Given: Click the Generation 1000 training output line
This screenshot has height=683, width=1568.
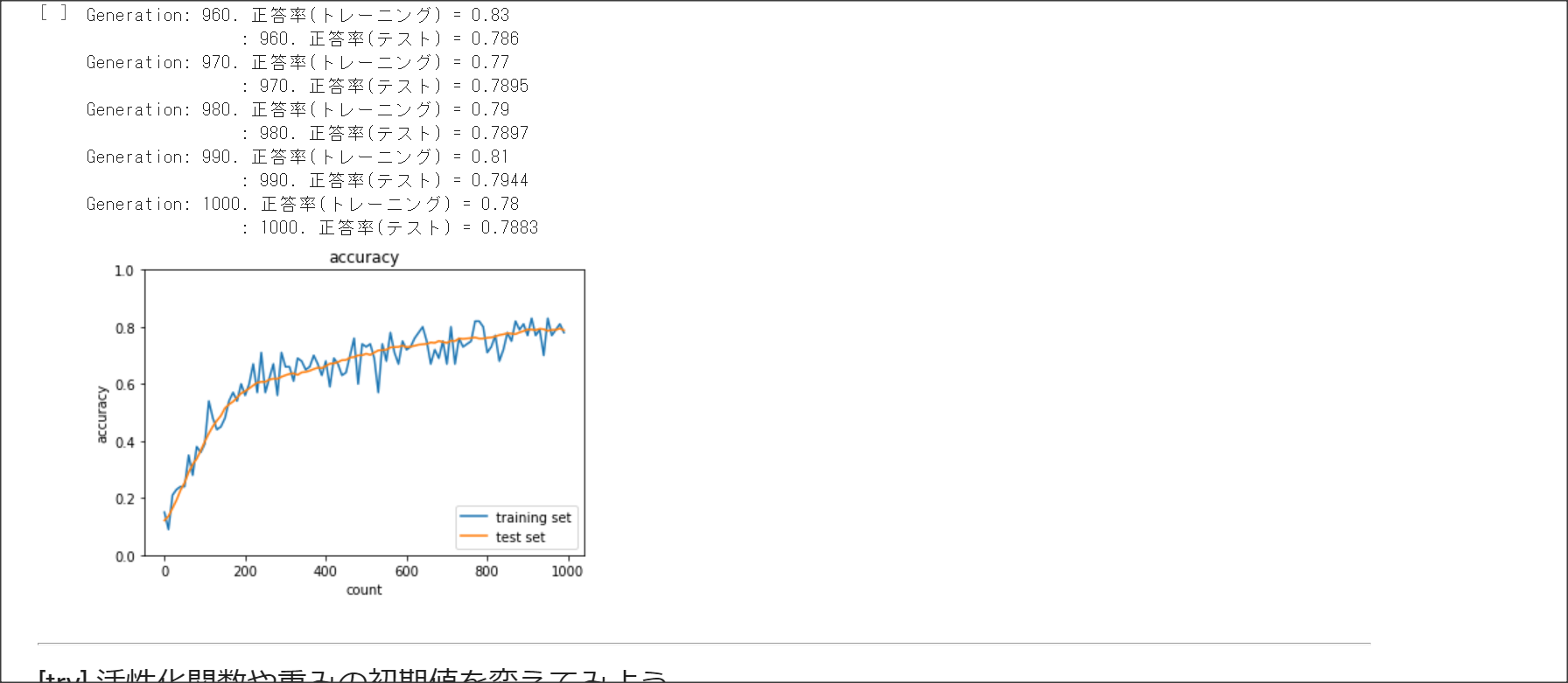Looking at the screenshot, I should click(x=303, y=204).
